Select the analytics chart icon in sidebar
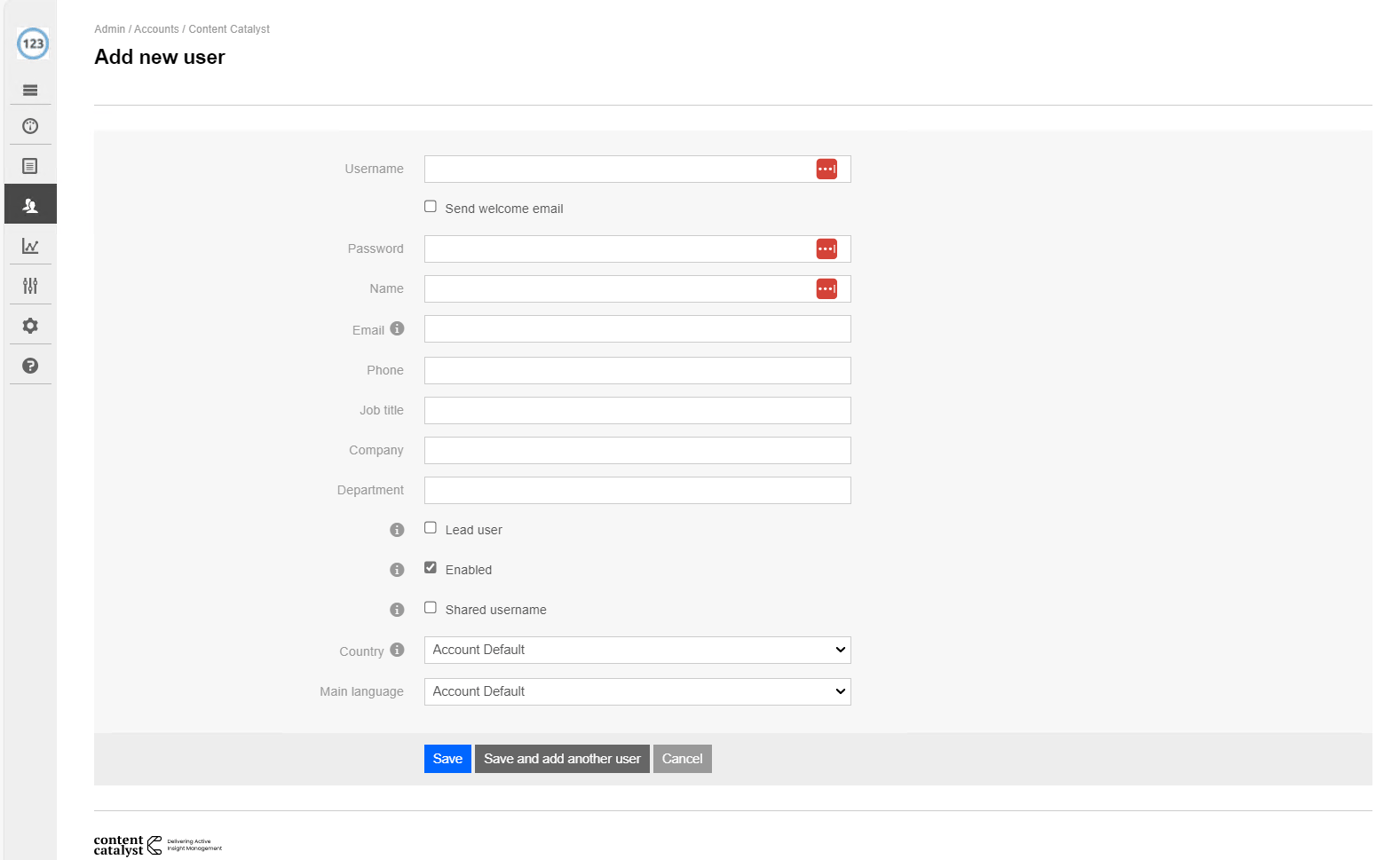Screen dimensions: 1376x860 [x=30, y=244]
